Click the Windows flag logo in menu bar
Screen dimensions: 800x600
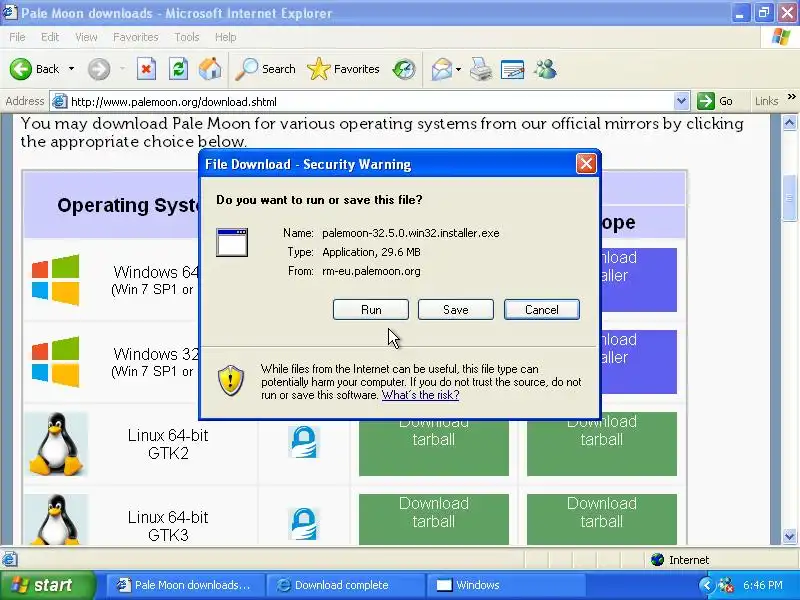coord(780,37)
